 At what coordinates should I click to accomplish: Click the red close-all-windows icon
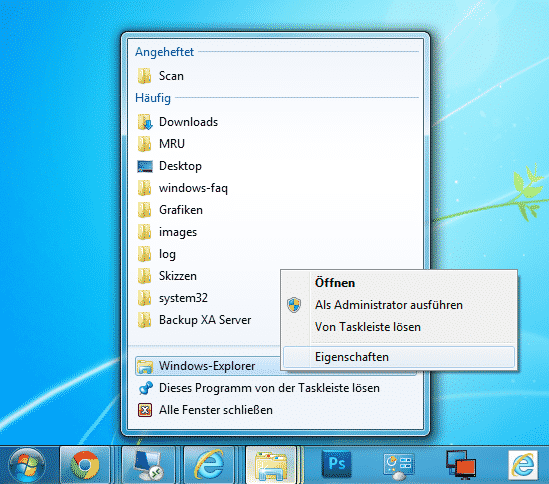[x=145, y=410]
